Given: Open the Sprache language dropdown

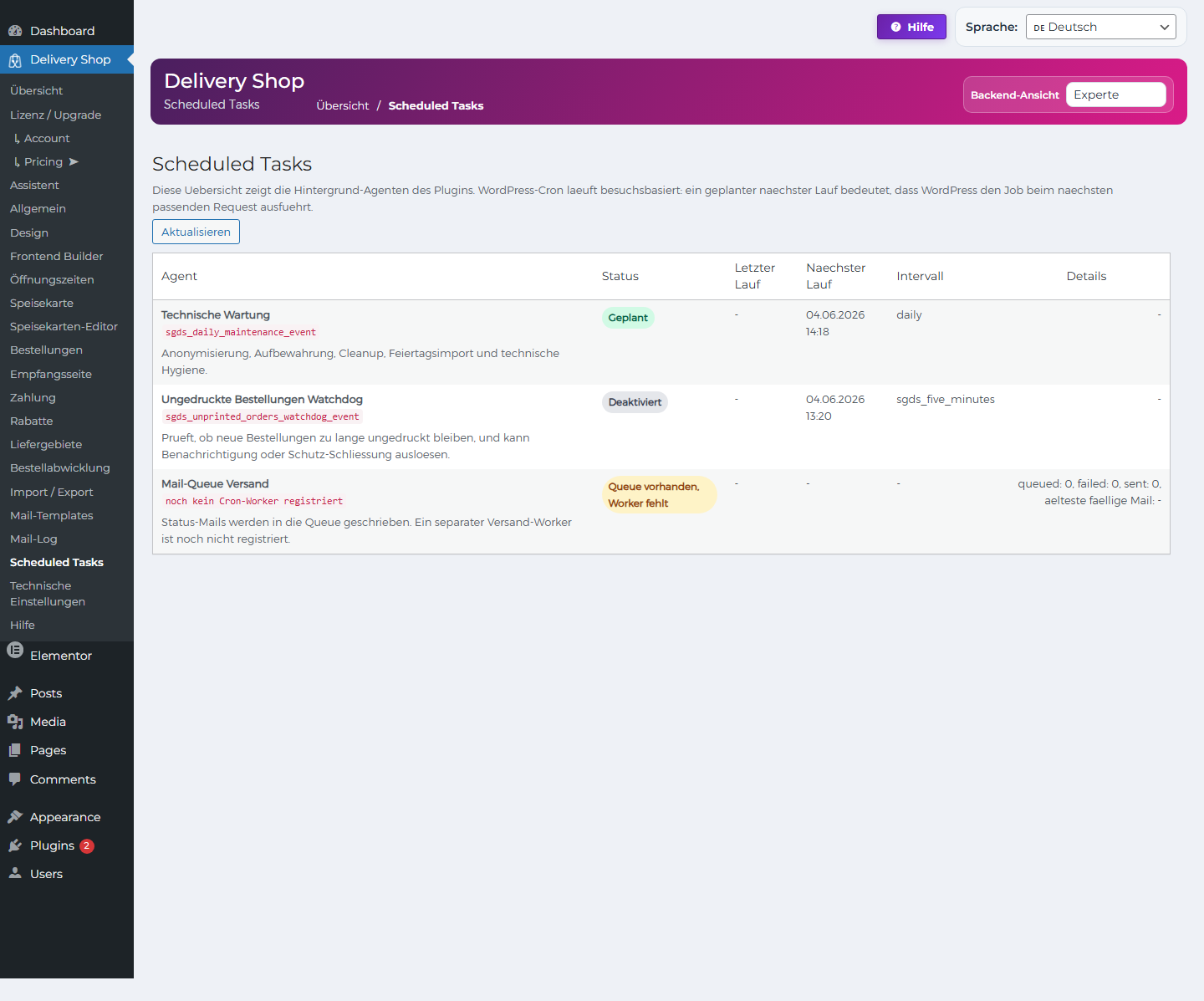Looking at the screenshot, I should tap(1100, 27).
